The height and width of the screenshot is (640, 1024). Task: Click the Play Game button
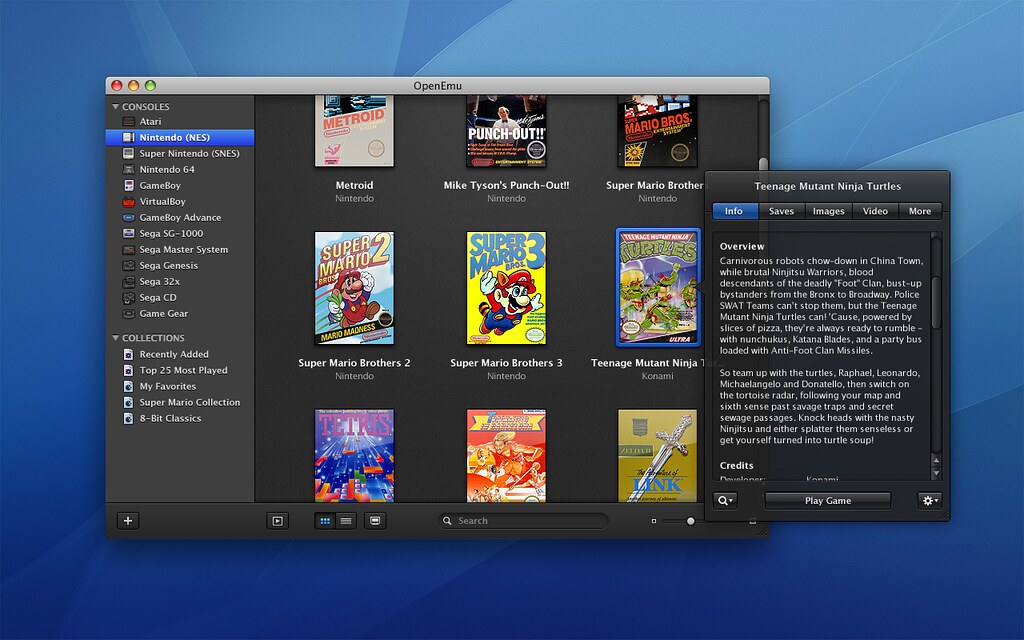[x=827, y=501]
